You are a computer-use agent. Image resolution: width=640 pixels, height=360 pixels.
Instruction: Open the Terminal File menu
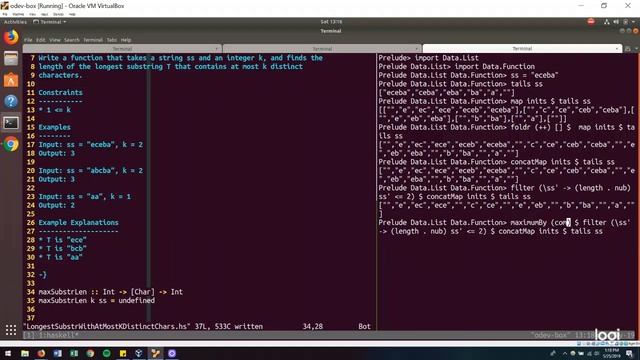click(x=28, y=40)
